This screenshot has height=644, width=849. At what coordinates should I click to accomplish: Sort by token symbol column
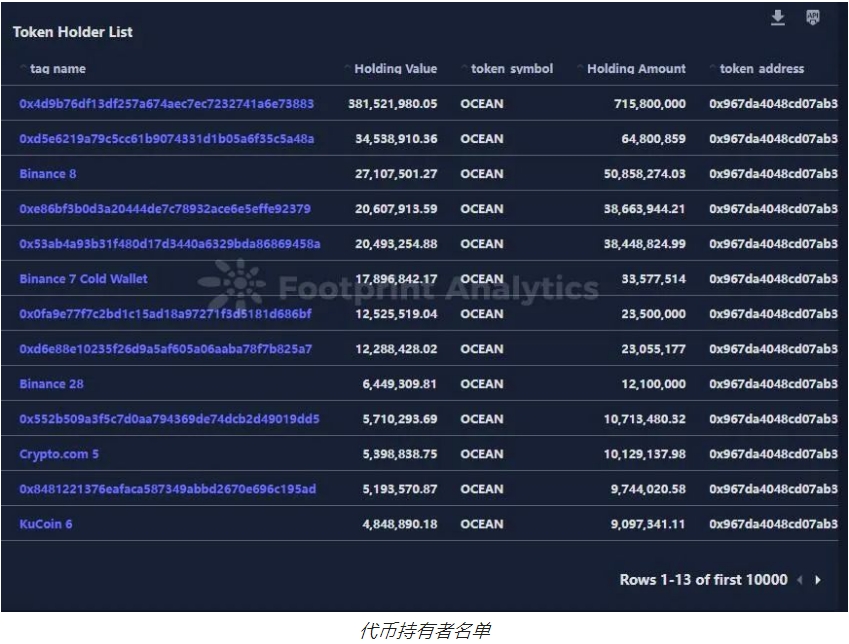(x=512, y=69)
